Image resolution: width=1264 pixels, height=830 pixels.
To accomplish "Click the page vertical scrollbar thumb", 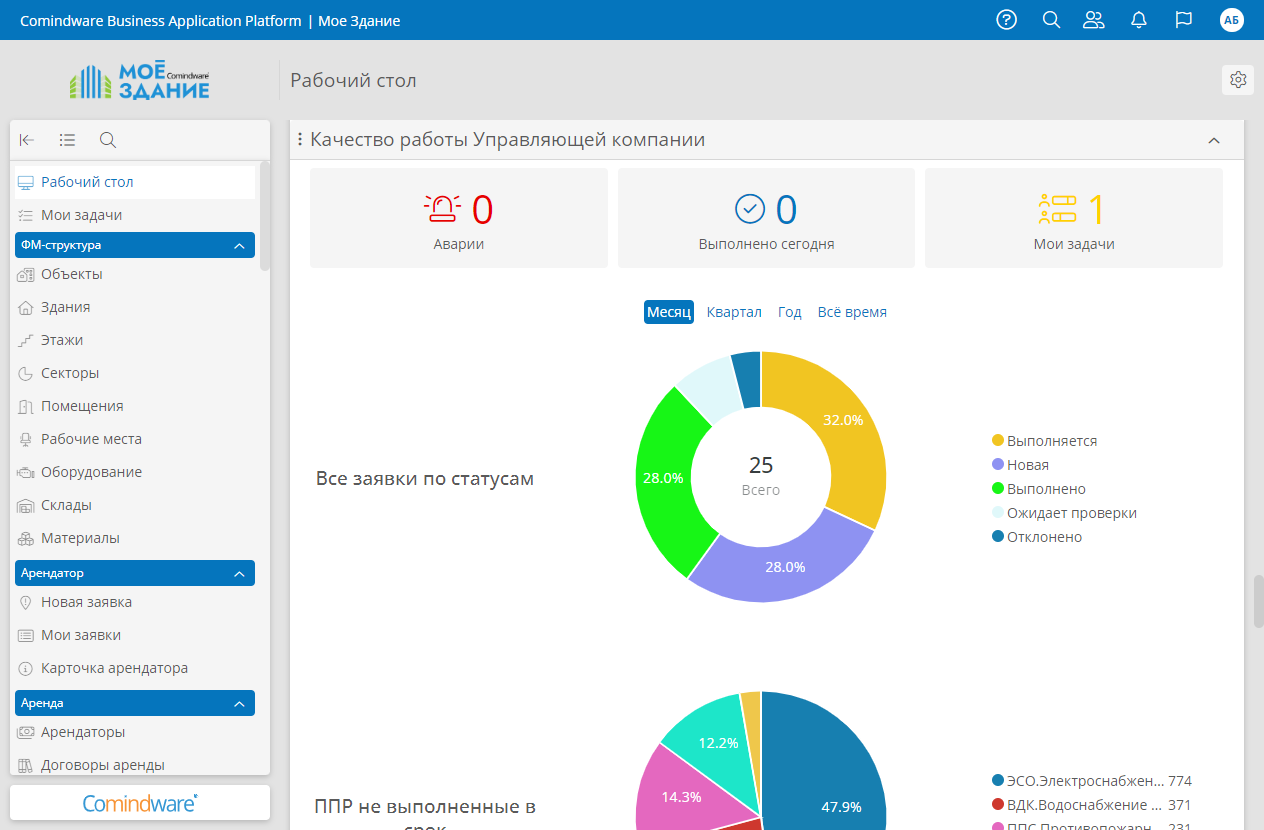I will (x=1258, y=601).
